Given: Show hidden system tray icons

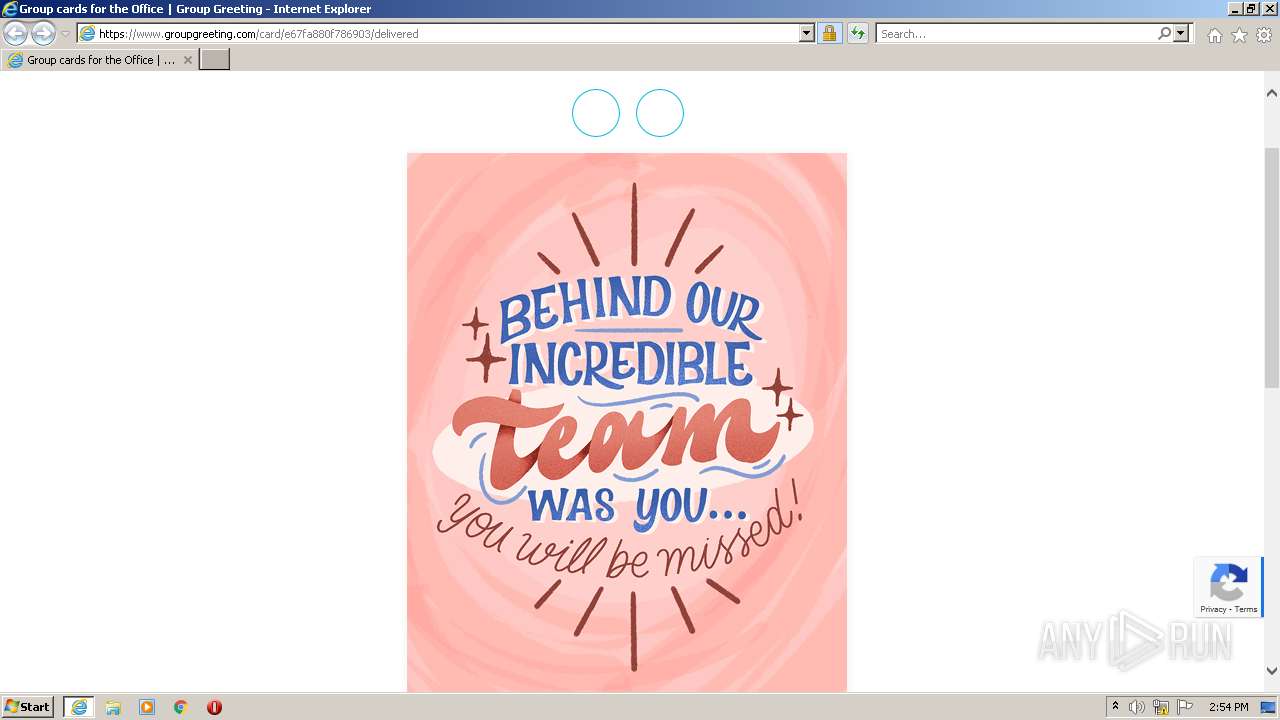Looking at the screenshot, I should [1115, 707].
